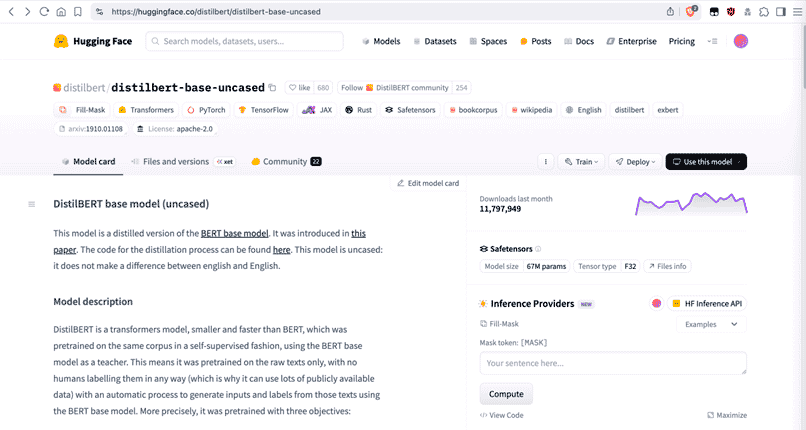Click the inference provider avatar icon
The height and width of the screenshot is (430, 806).
click(x=656, y=304)
